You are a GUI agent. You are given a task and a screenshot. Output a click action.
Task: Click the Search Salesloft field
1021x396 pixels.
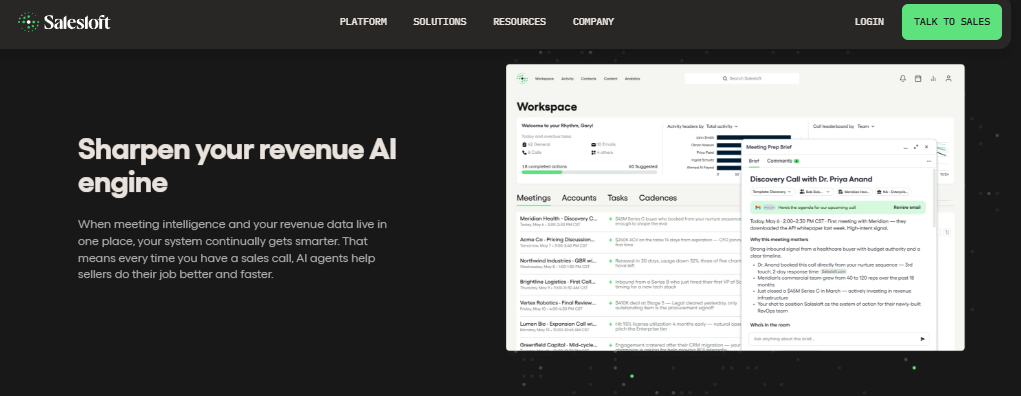pyautogui.click(x=742, y=78)
